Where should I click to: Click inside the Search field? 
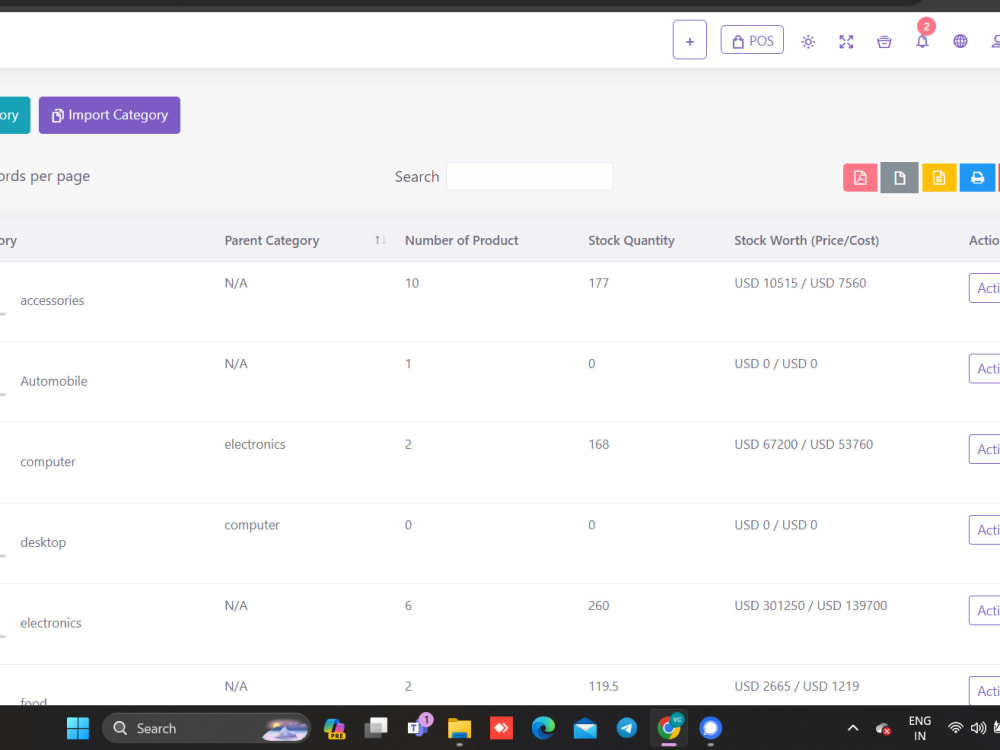[530, 176]
